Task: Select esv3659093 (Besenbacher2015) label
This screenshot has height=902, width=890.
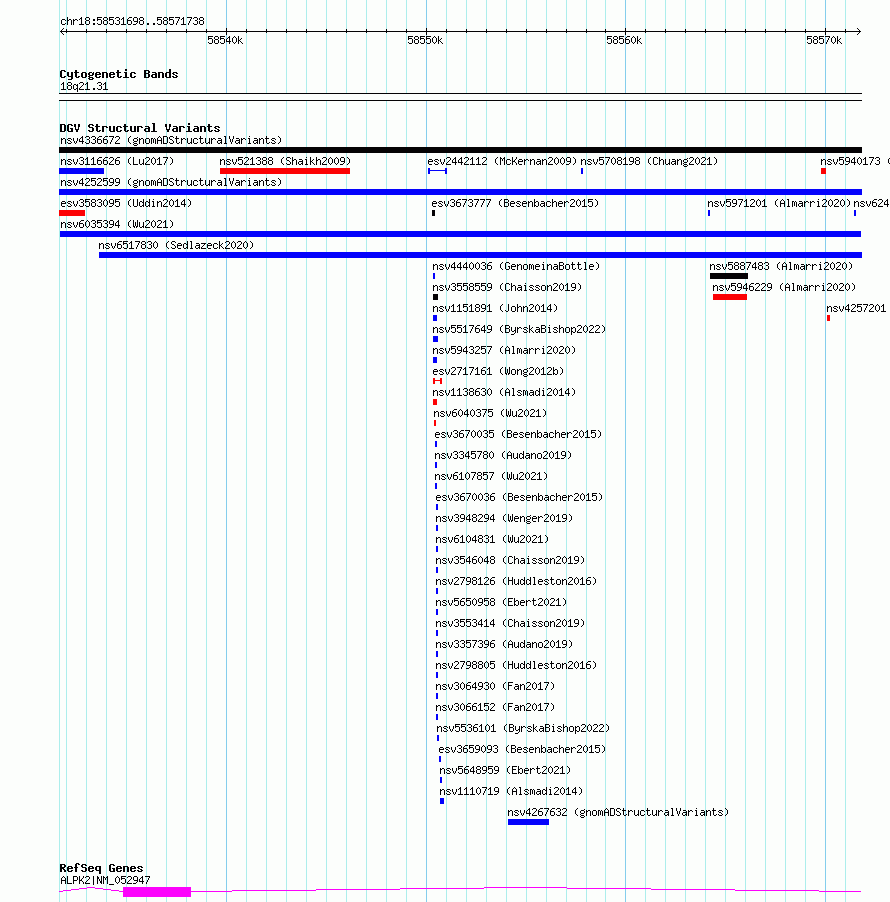Action: click(522, 749)
